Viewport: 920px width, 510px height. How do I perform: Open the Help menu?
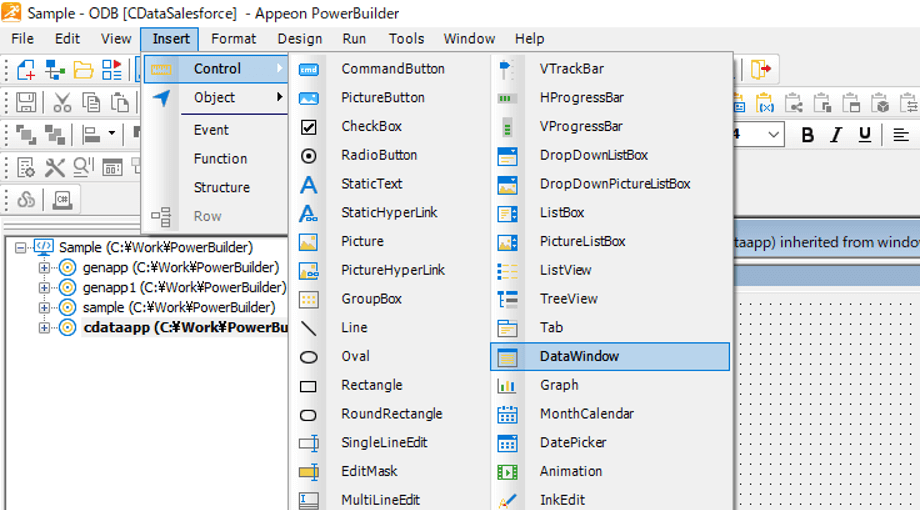pyautogui.click(x=529, y=39)
